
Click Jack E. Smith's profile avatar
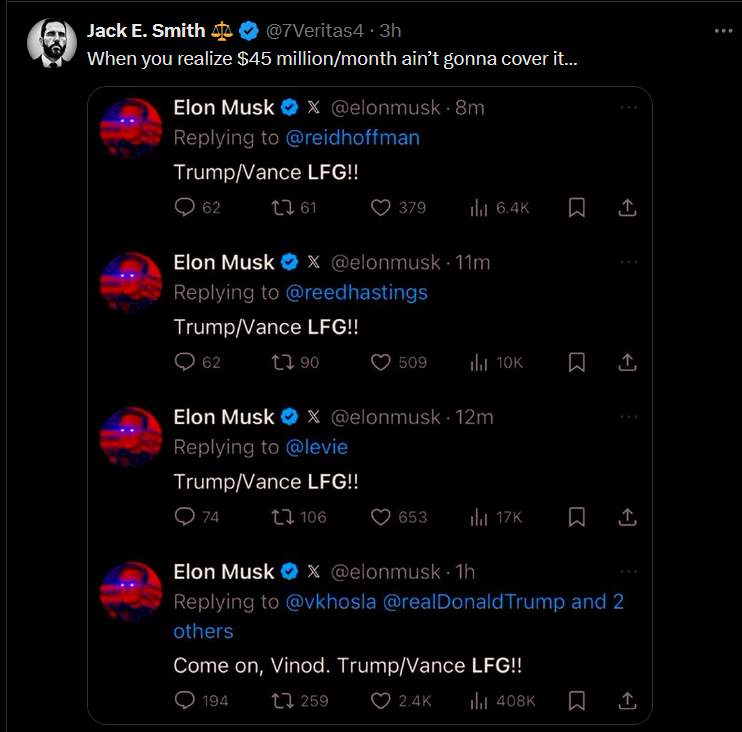(52, 44)
